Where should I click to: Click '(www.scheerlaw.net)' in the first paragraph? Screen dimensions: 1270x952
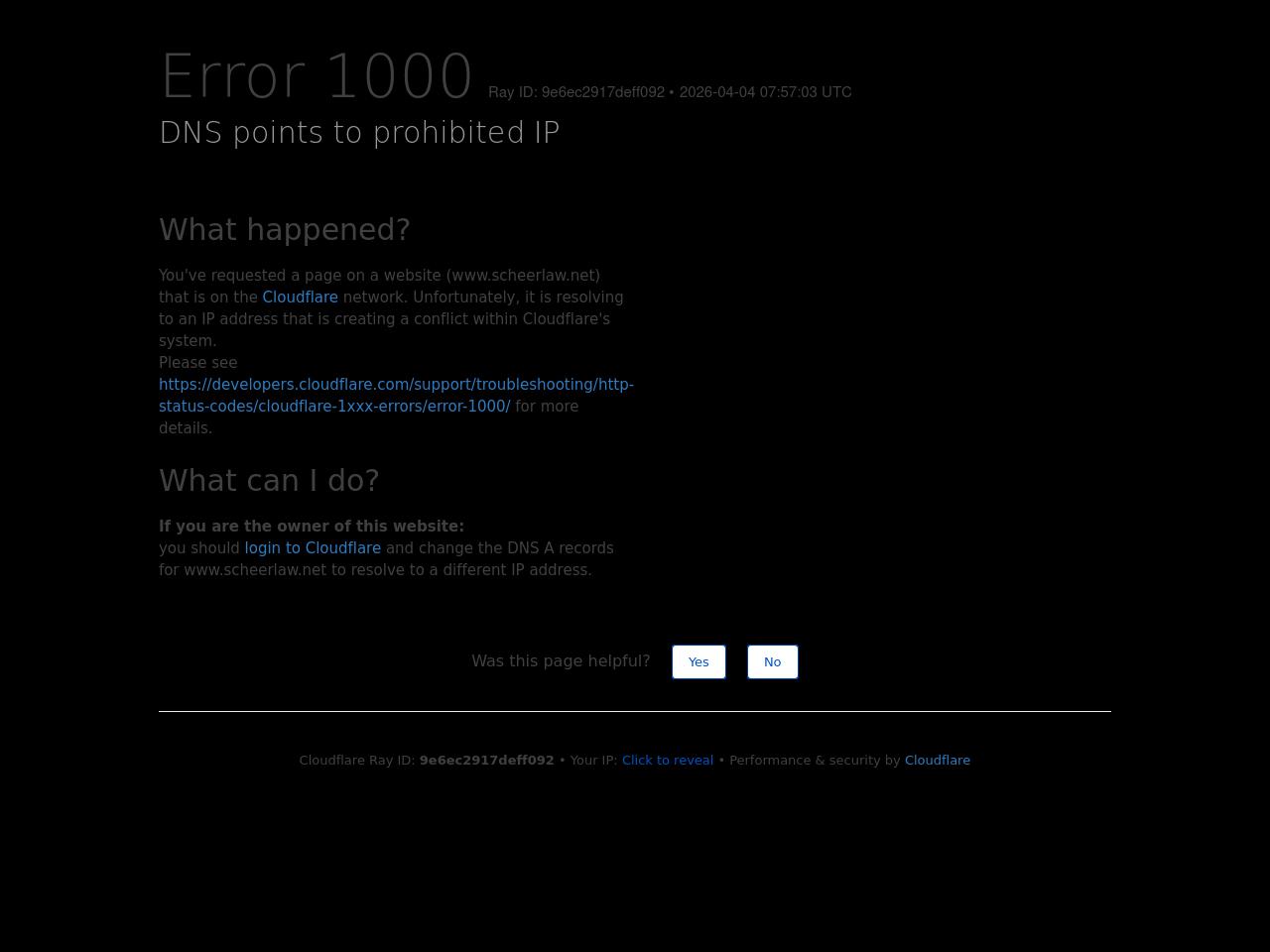coord(523,276)
